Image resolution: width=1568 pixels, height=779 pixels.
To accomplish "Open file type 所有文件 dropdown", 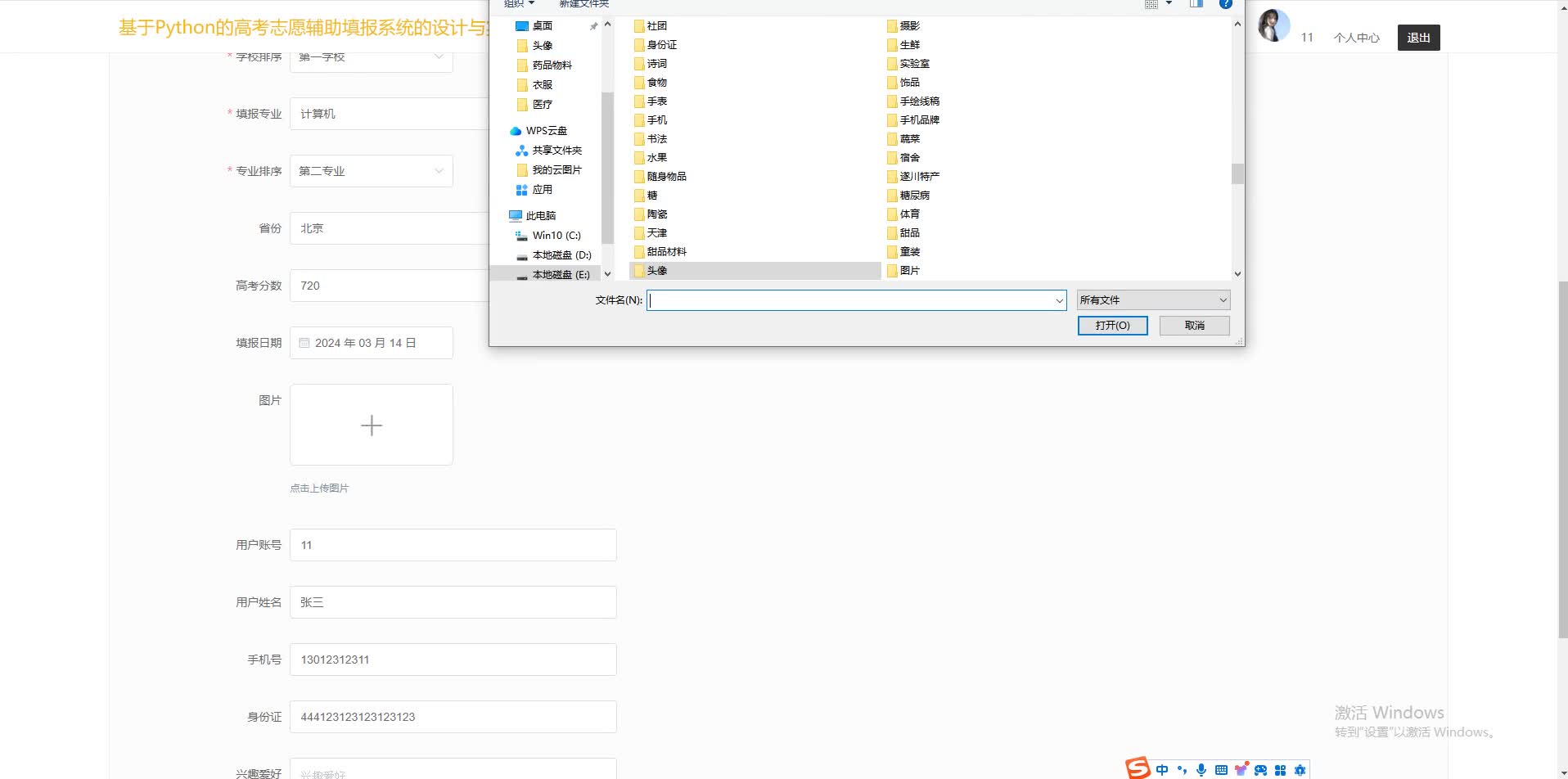I will tap(1153, 300).
